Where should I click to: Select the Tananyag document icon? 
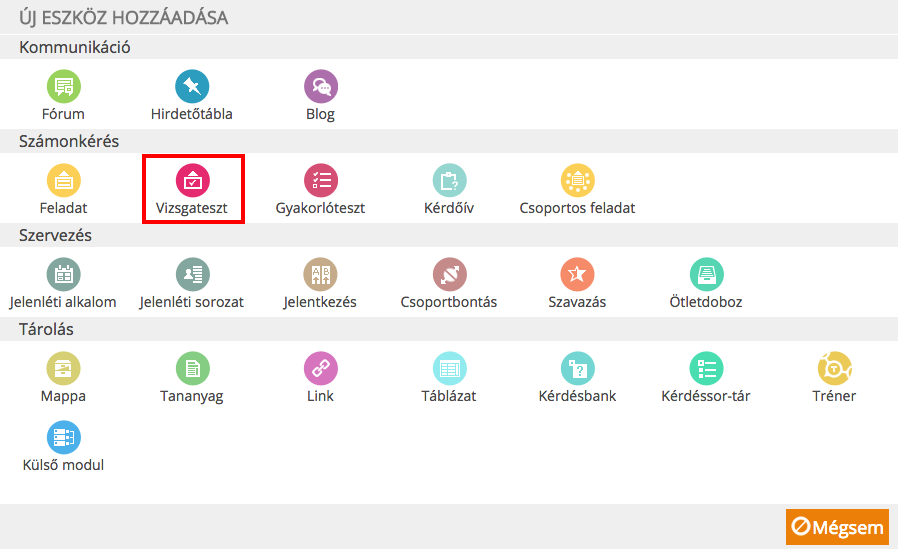coord(192,368)
